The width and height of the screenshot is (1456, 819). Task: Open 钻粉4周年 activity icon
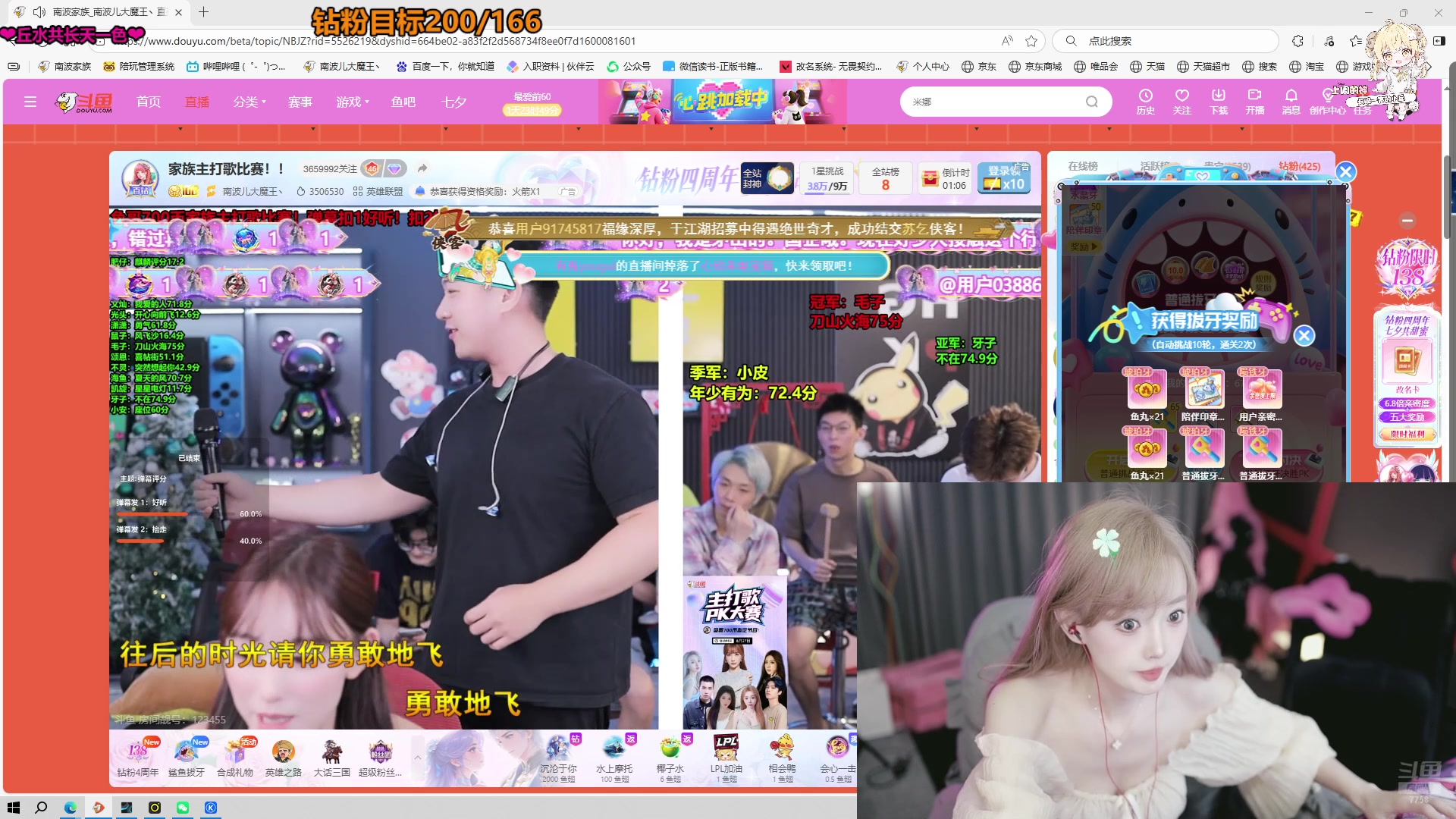[x=138, y=757]
